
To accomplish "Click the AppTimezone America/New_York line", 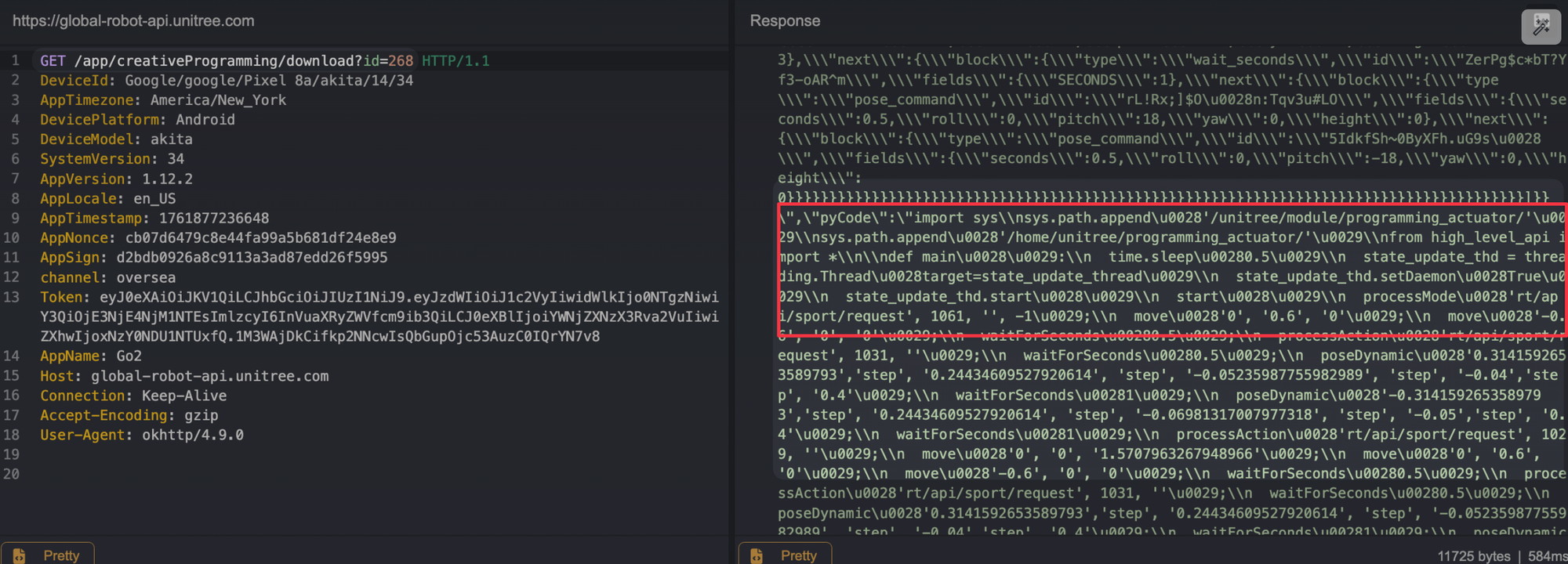I will pyautogui.click(x=163, y=99).
